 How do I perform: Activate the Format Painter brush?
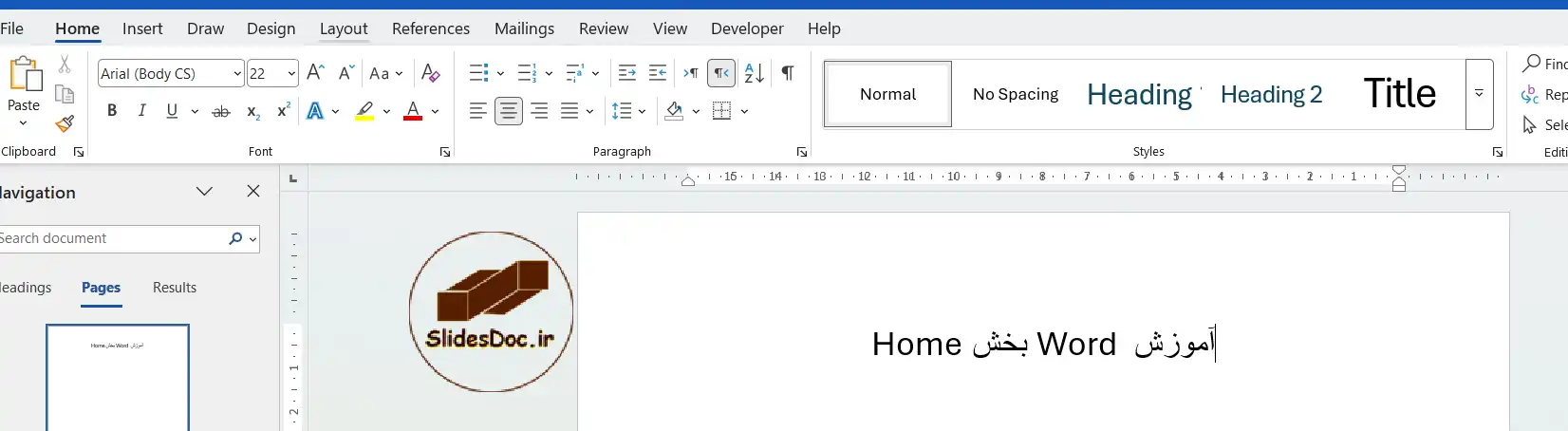[x=65, y=123]
